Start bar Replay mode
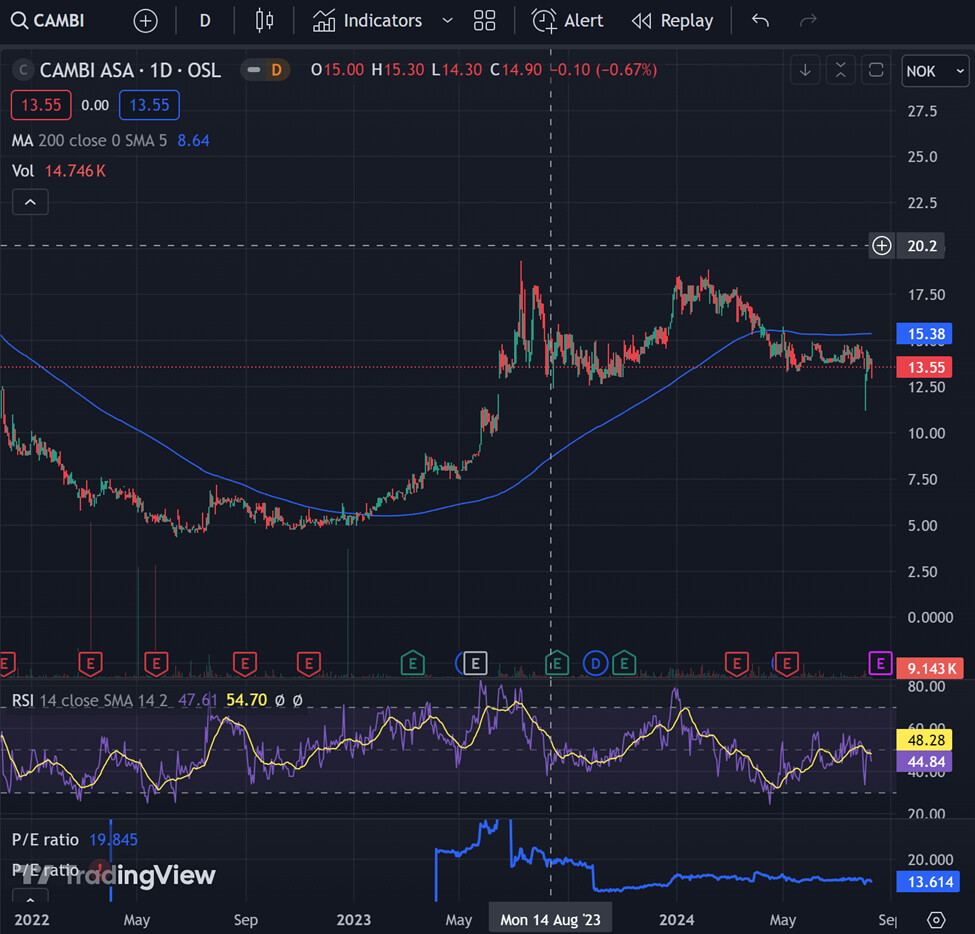The width and height of the screenshot is (975, 934). [x=673, y=21]
